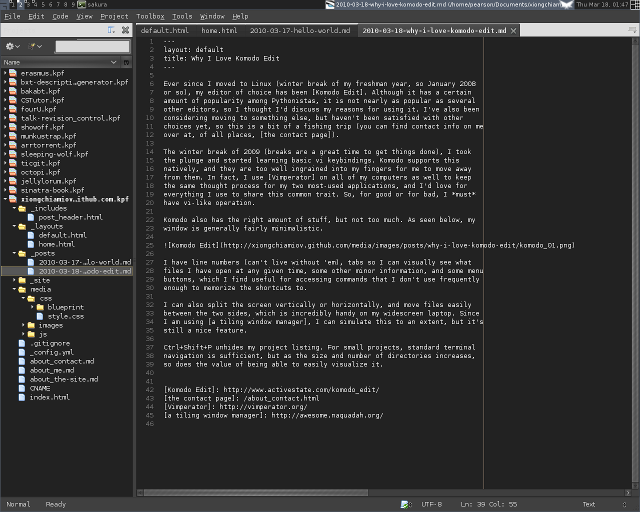Expand the _site folder
This screenshot has height=512, width=640.
click(x=14, y=280)
